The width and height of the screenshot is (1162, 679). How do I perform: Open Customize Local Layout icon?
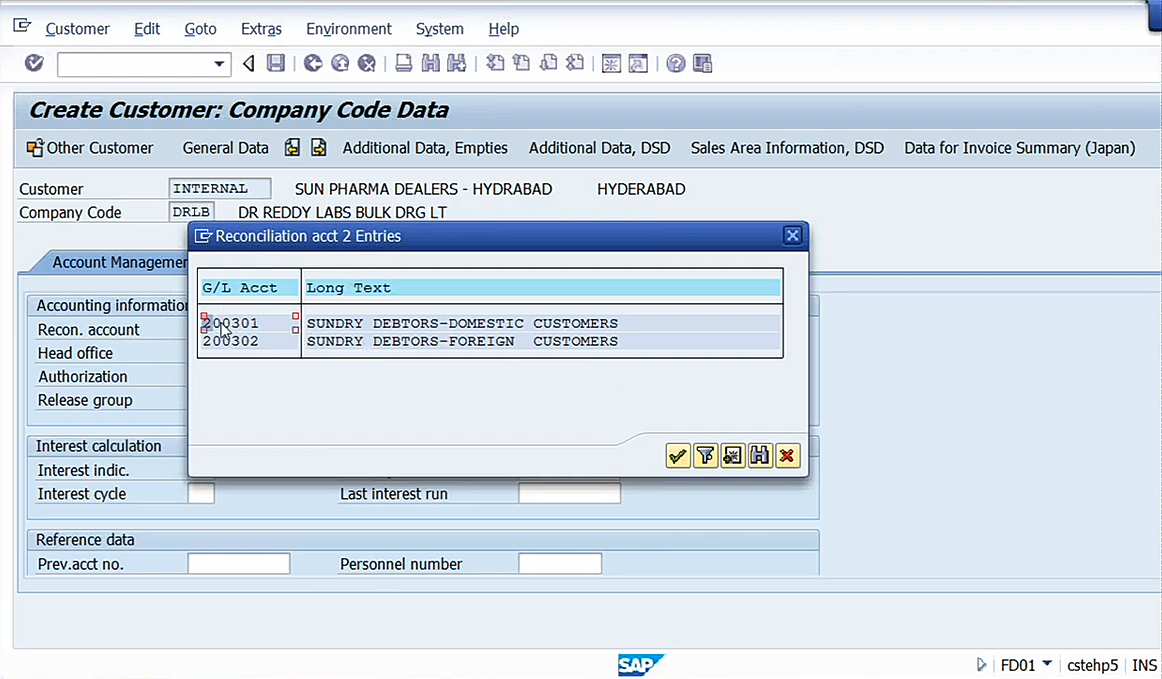703,64
